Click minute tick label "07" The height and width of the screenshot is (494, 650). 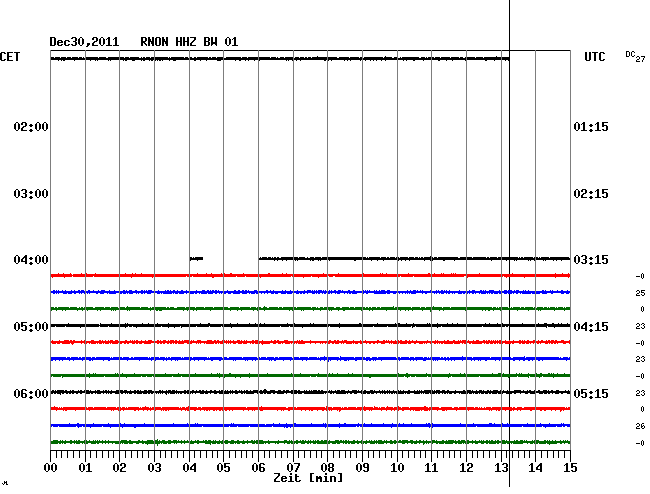pos(293,468)
